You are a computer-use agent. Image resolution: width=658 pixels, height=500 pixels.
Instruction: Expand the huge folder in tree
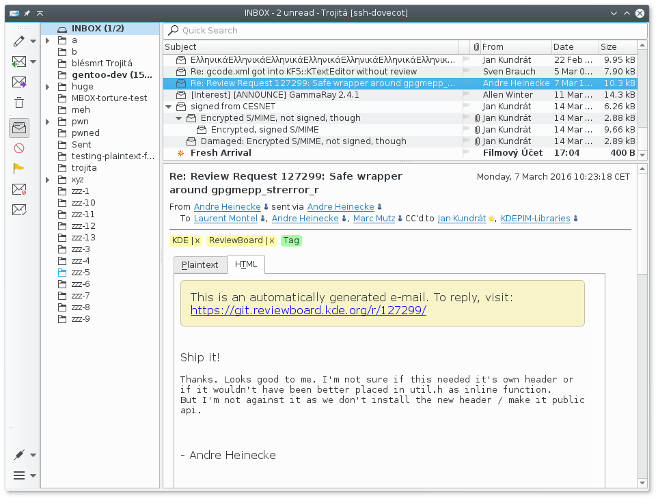(x=47, y=87)
